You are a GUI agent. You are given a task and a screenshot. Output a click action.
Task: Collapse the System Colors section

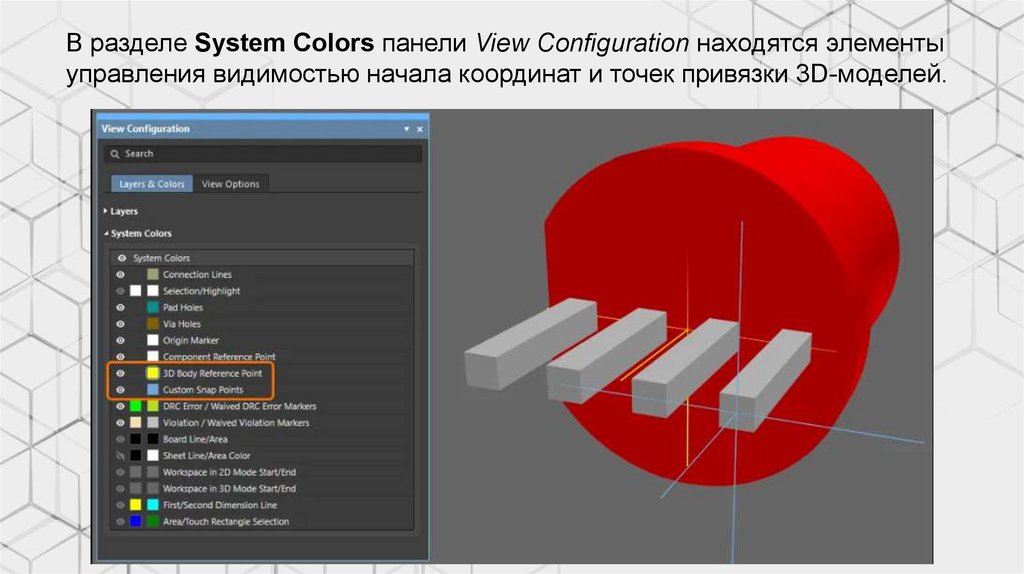point(106,233)
